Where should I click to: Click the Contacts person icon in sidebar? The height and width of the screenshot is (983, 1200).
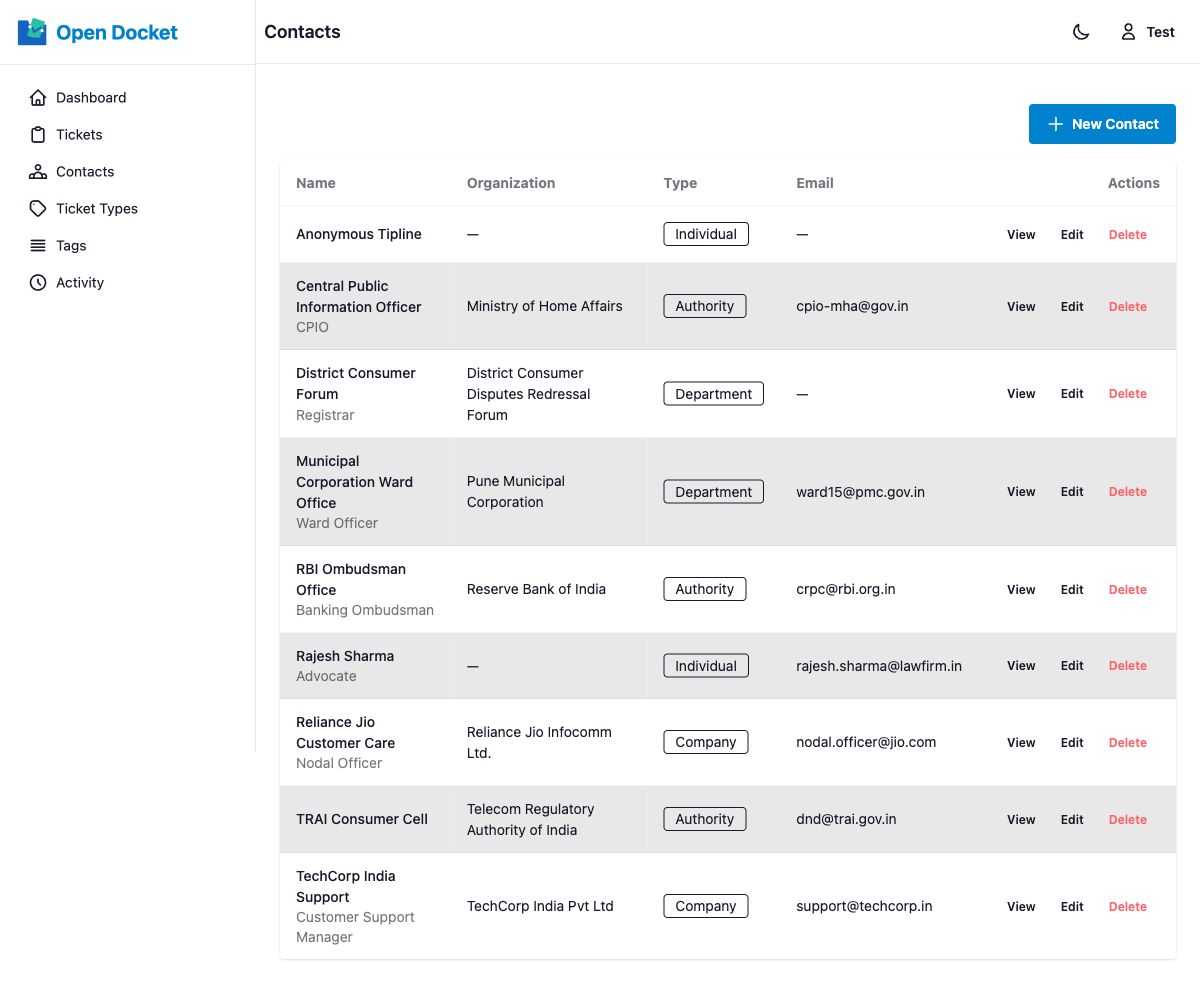(38, 171)
